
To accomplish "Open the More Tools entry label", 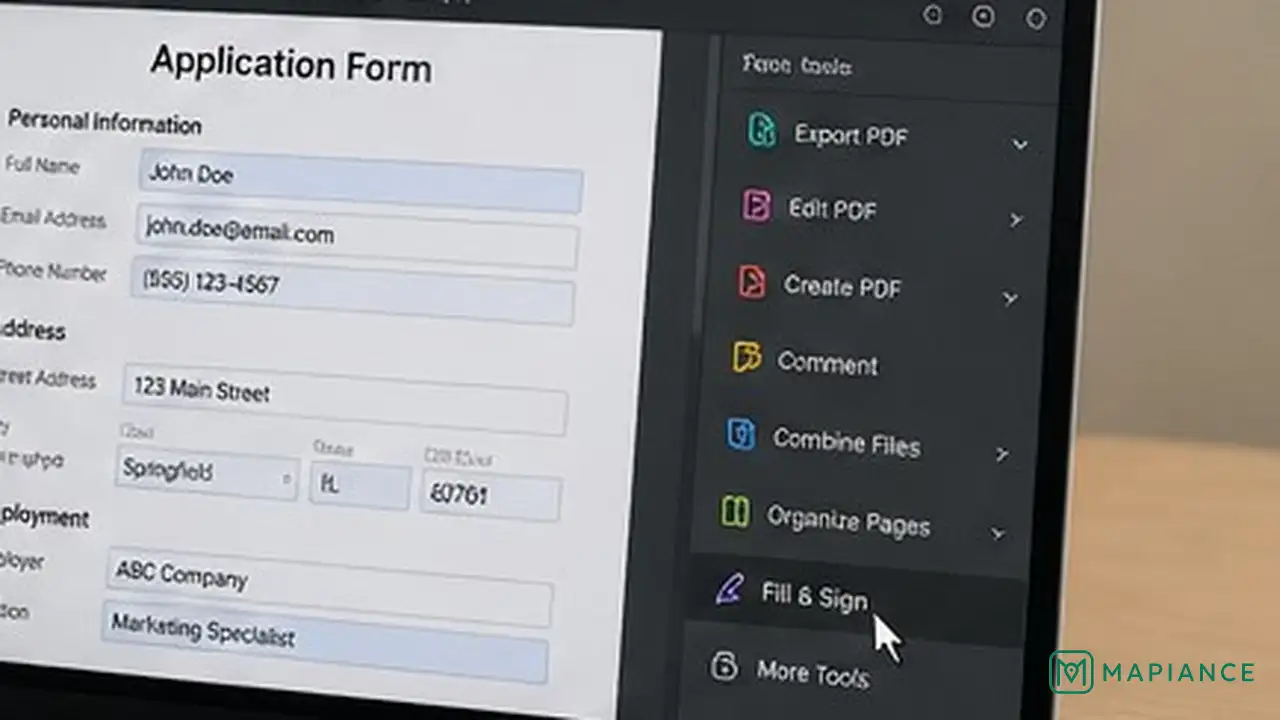I will click(812, 673).
